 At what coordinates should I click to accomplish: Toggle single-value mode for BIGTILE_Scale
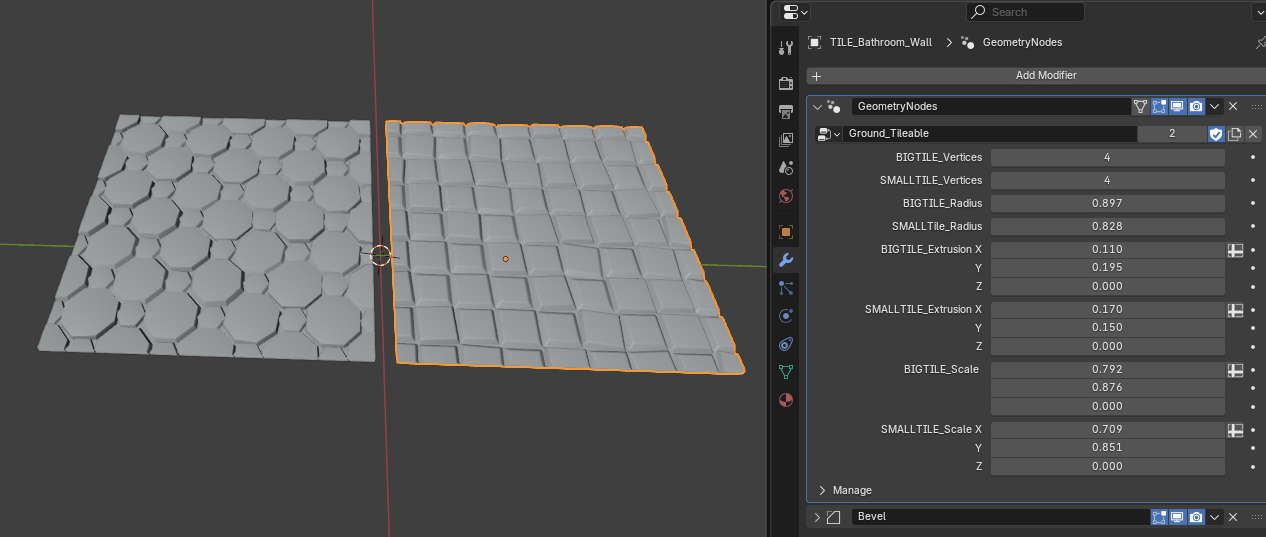pos(1235,369)
